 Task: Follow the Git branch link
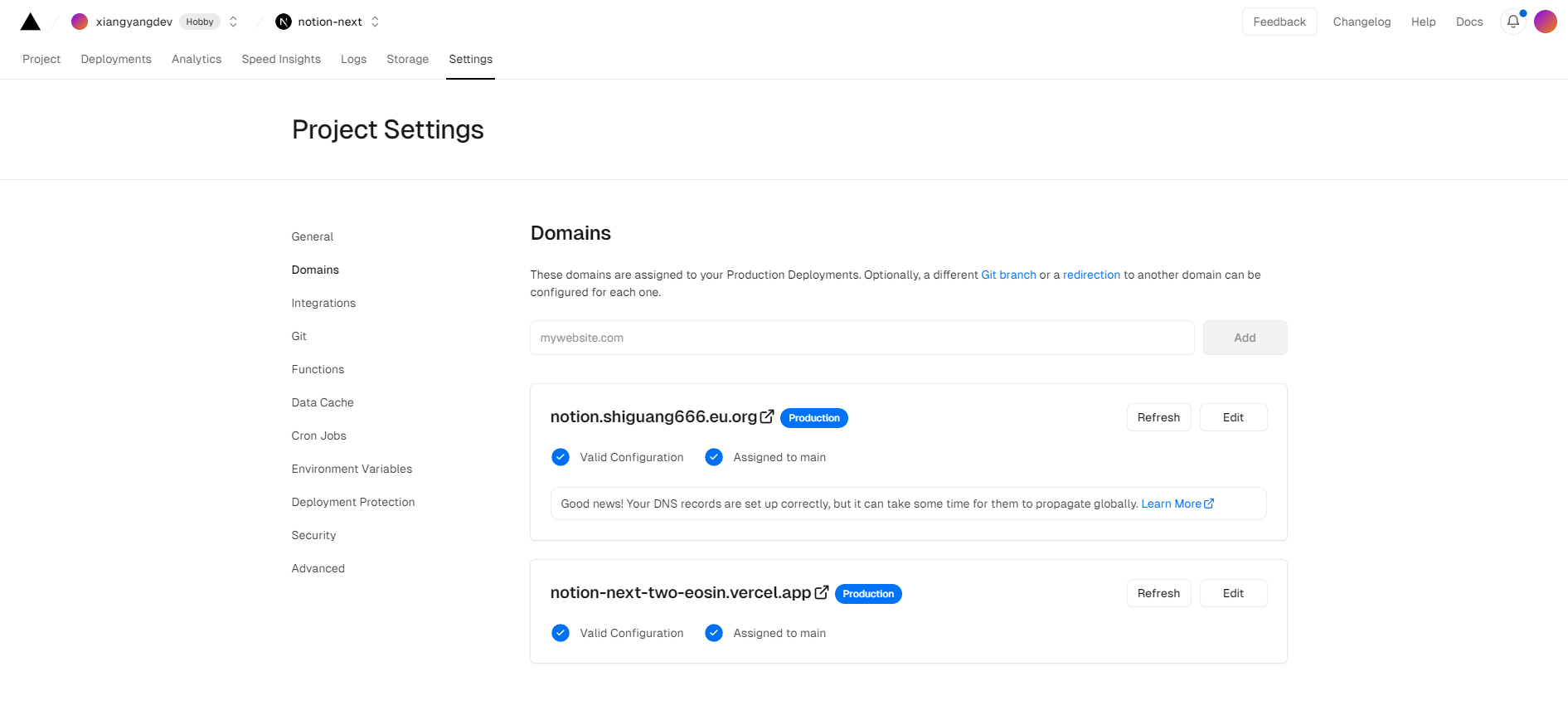coord(1008,275)
